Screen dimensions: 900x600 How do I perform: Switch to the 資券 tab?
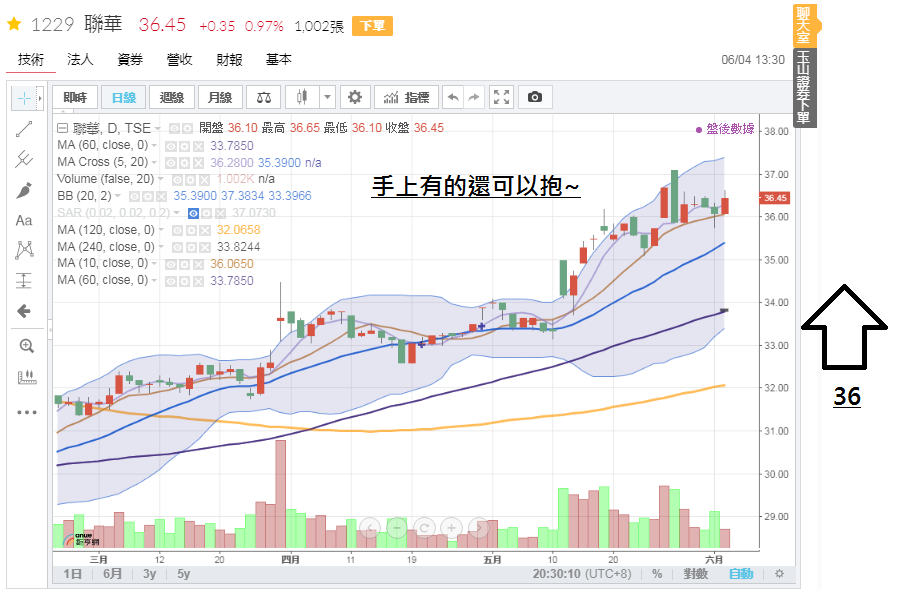tap(130, 59)
